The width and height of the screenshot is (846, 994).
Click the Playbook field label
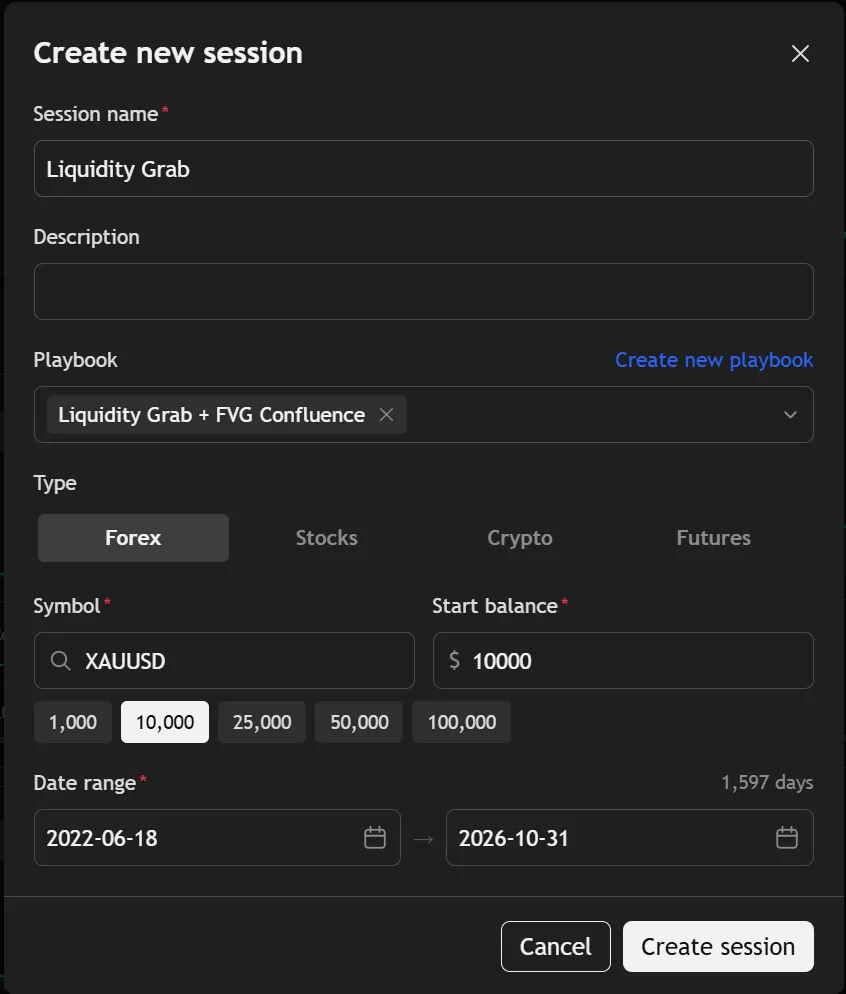click(x=75, y=360)
